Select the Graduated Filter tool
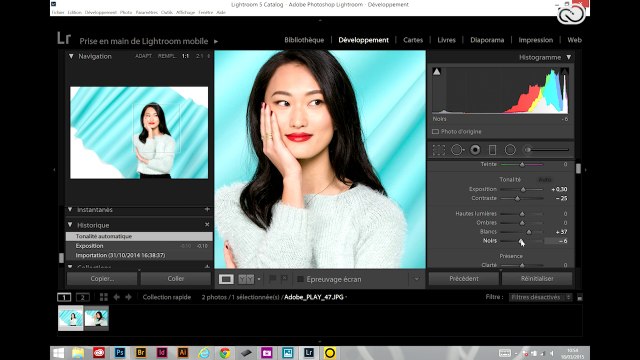The width and height of the screenshot is (640, 360). click(x=493, y=150)
